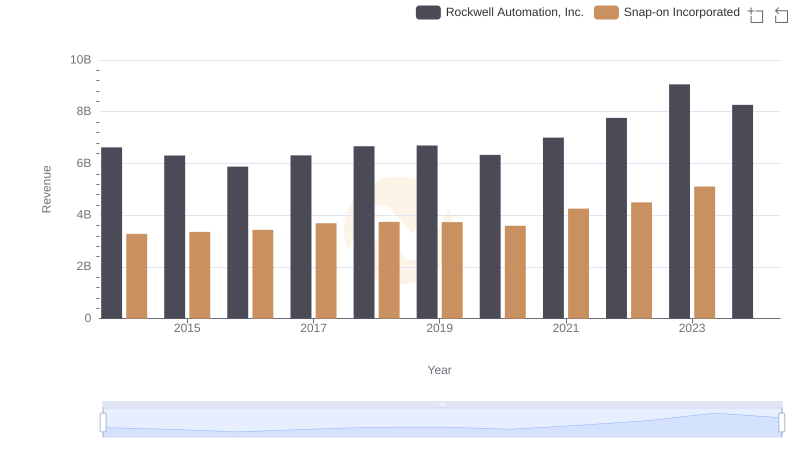This screenshot has width=800, height=461.
Task: Click the top grip of the zoom slider
Action: (x=442, y=404)
